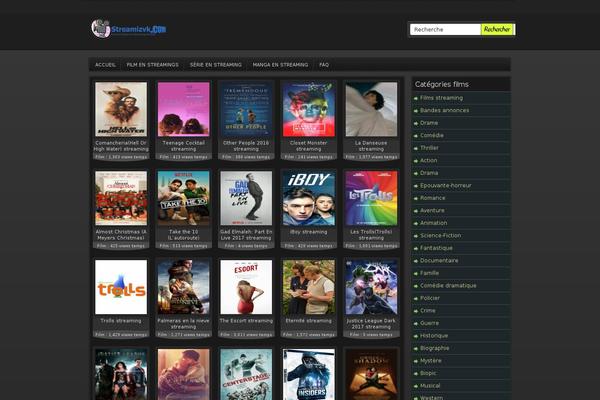Open the Take the 10 poster
600x400 pixels.
coord(184,198)
